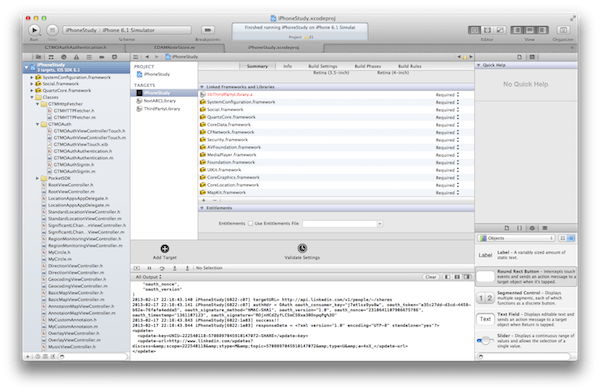Viewport: 600px width, 392px height.
Task: Switch to the Assistant editor
Action: tap(487, 30)
